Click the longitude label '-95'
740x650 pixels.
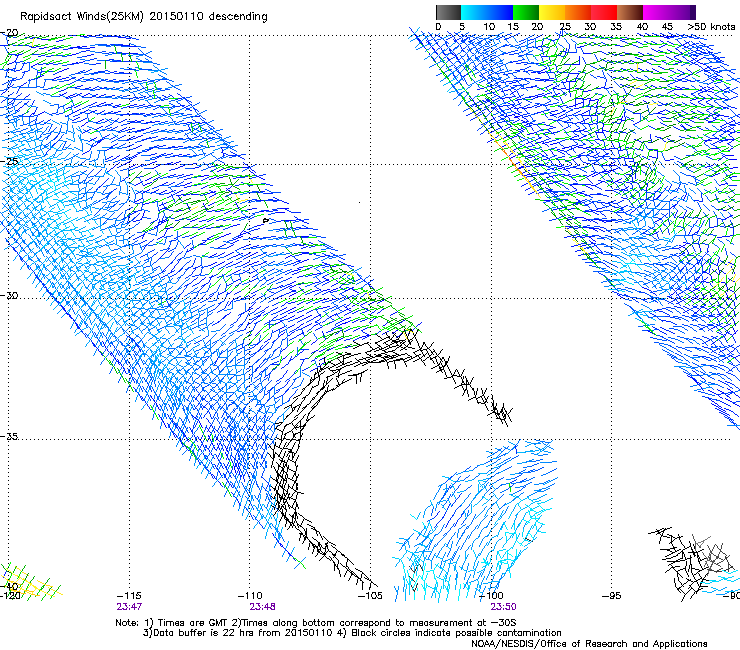[612, 596]
